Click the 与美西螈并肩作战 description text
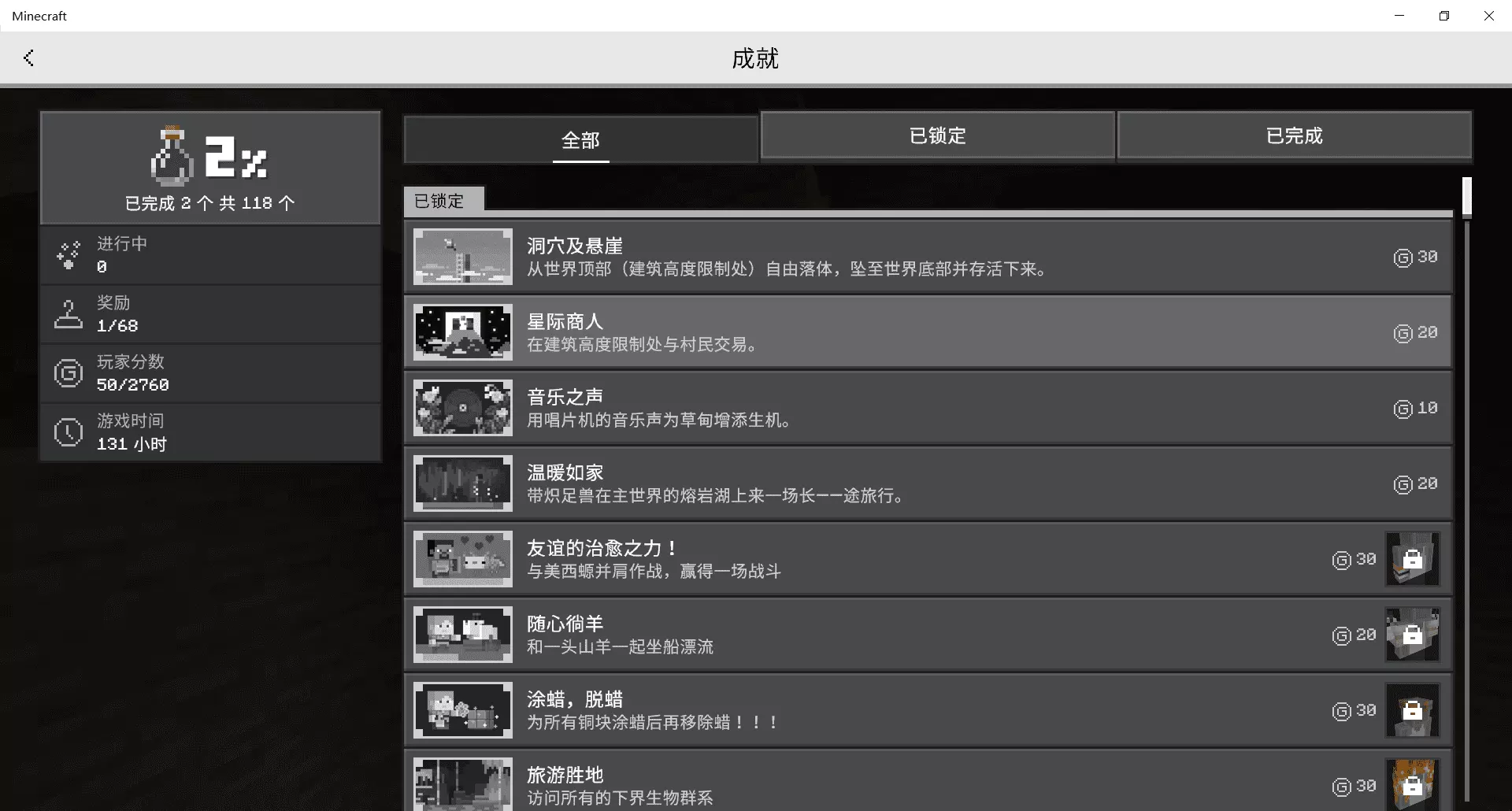 654,571
